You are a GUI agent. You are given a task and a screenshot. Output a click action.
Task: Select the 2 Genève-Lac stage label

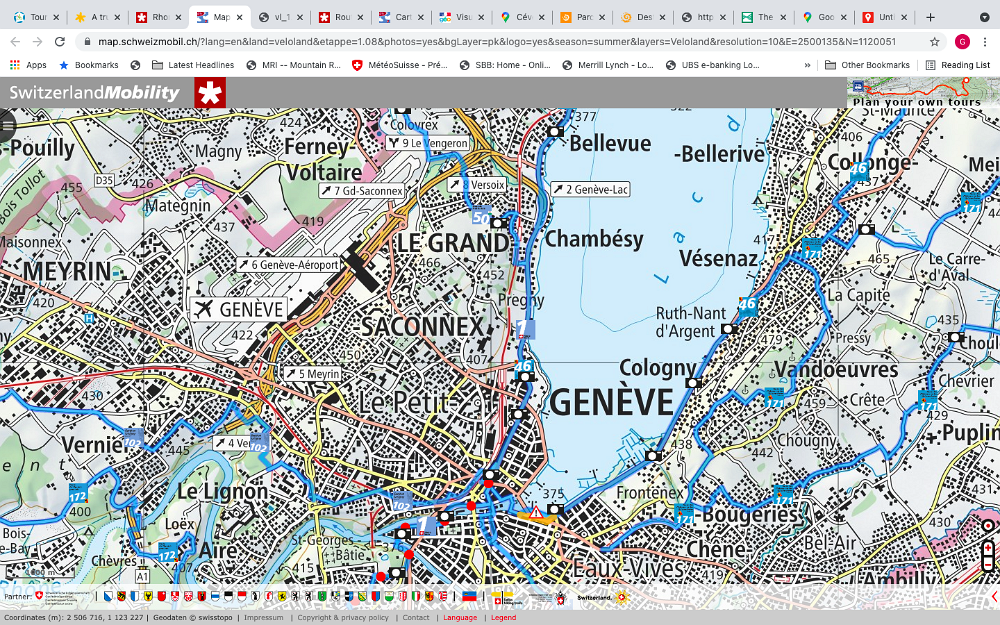coord(590,189)
